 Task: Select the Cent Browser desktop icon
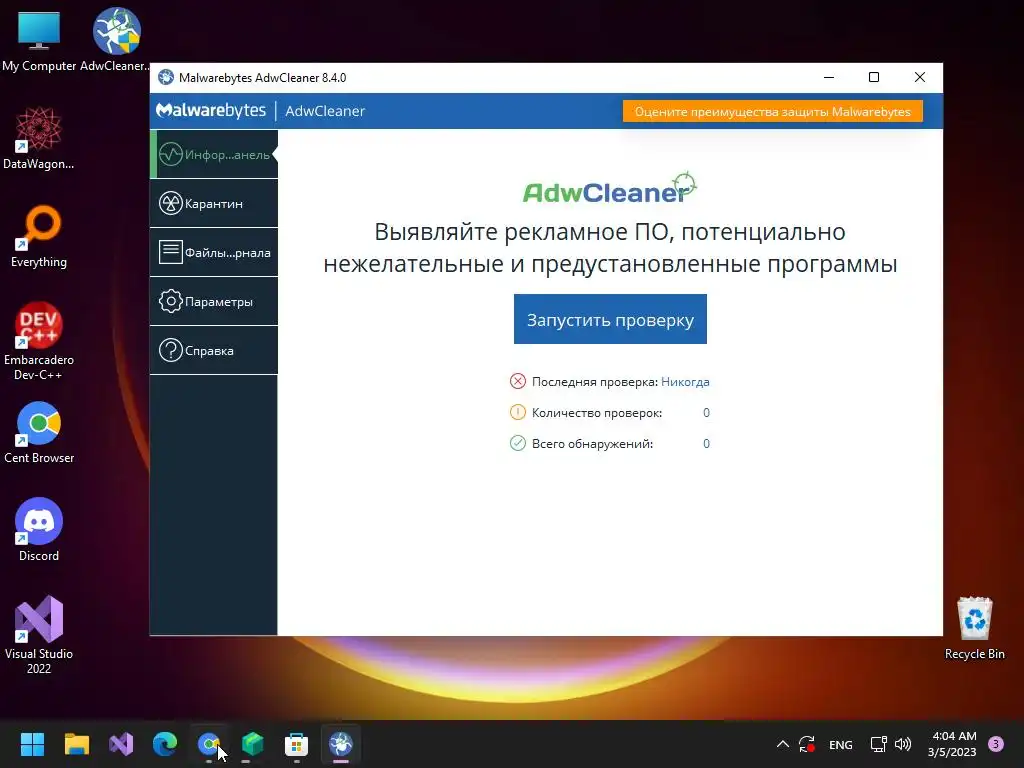click(x=39, y=432)
